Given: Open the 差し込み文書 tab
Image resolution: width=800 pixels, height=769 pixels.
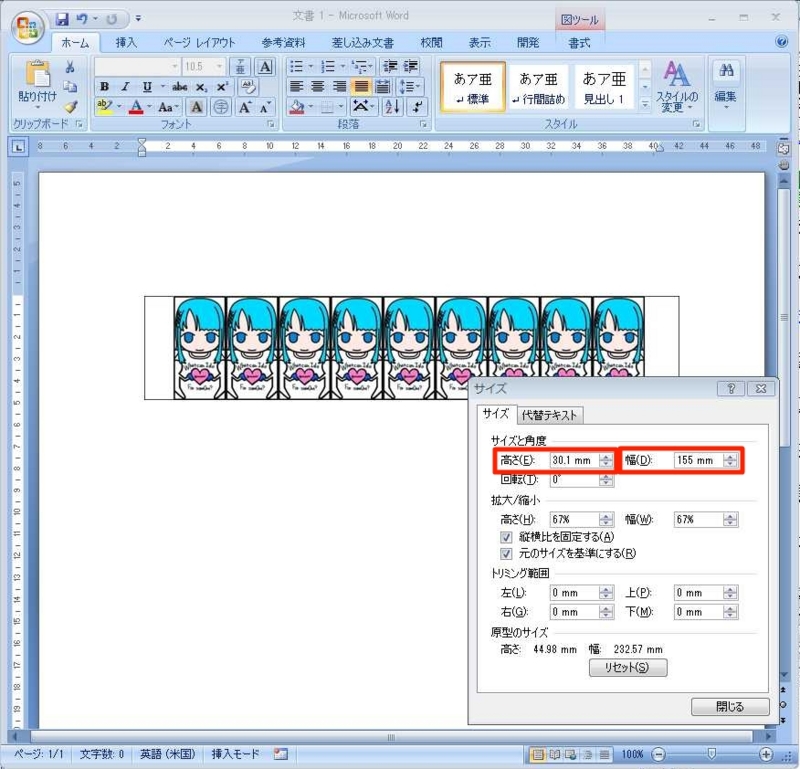Looking at the screenshot, I should click(x=363, y=43).
